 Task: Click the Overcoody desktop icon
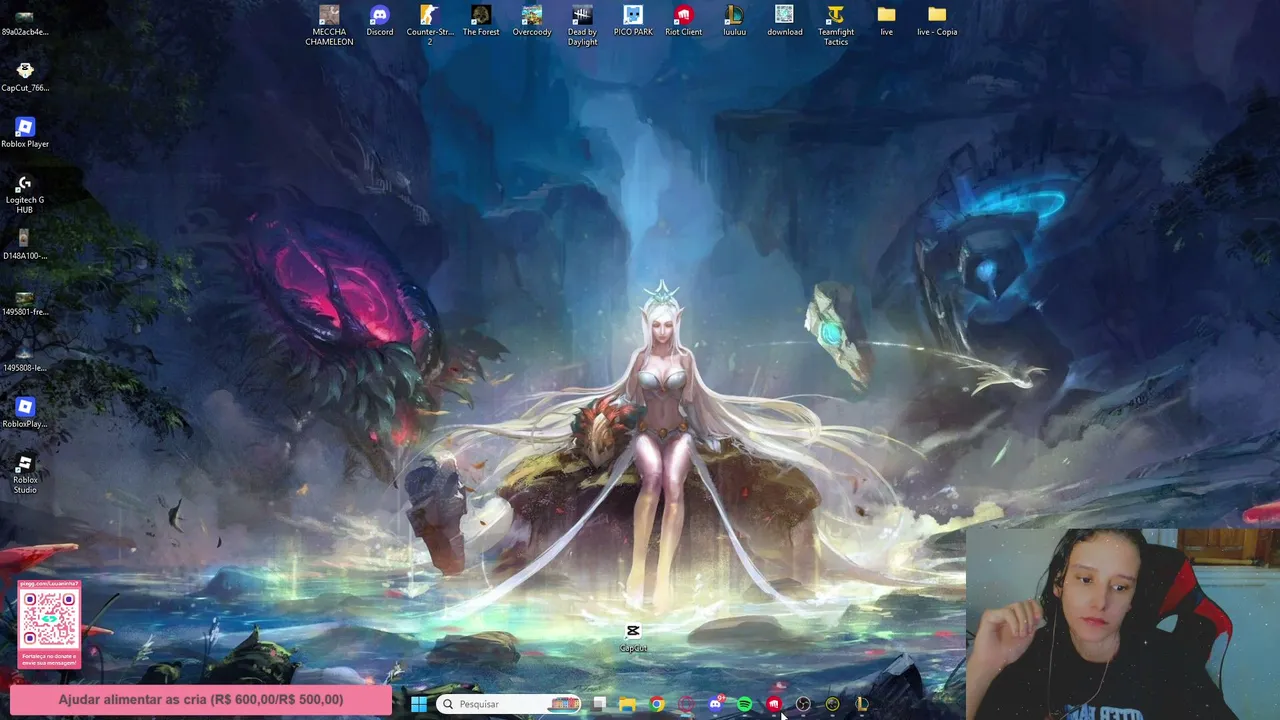tap(532, 20)
